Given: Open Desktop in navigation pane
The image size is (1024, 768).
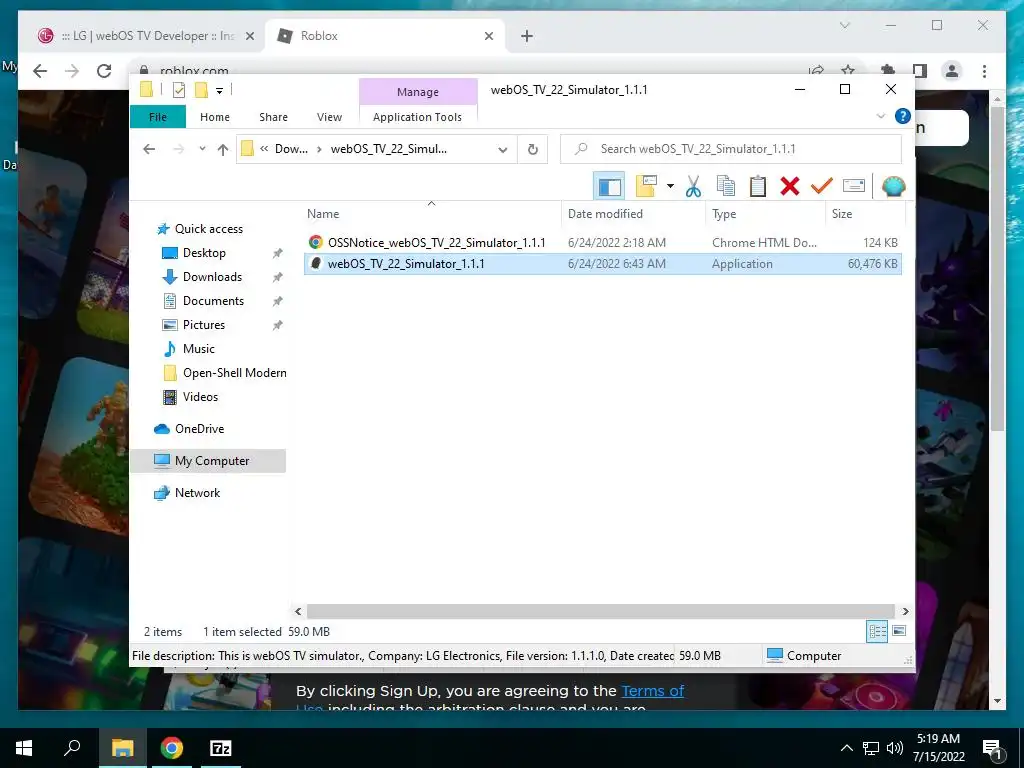Looking at the screenshot, I should tap(204, 253).
